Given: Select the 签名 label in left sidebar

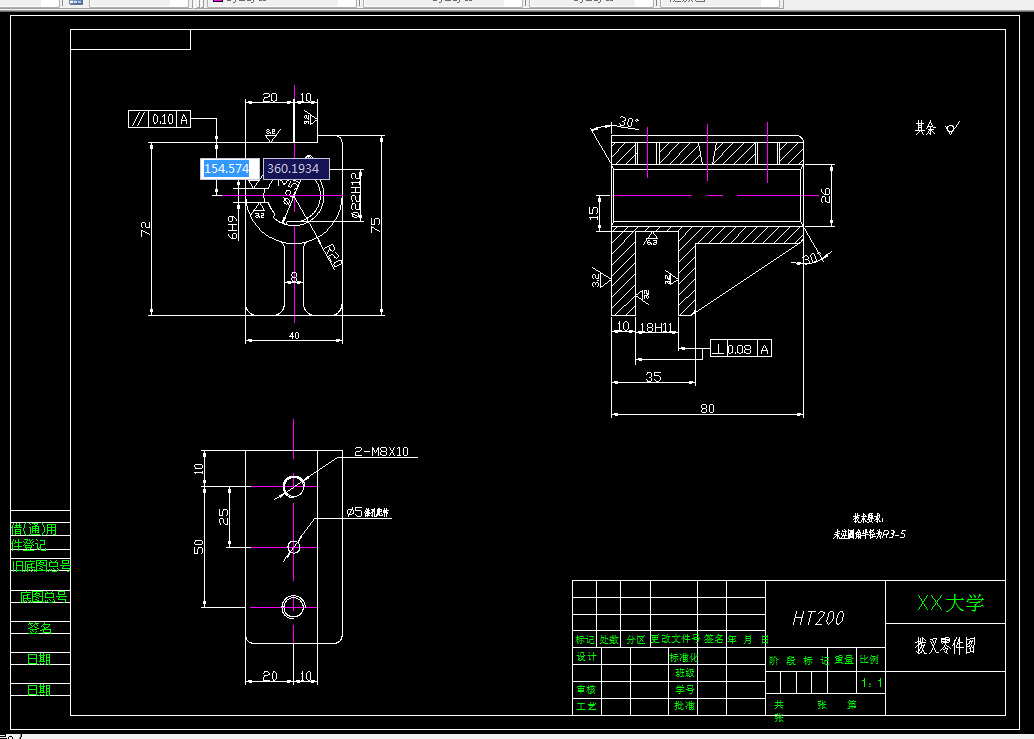Looking at the screenshot, I should (40, 628).
